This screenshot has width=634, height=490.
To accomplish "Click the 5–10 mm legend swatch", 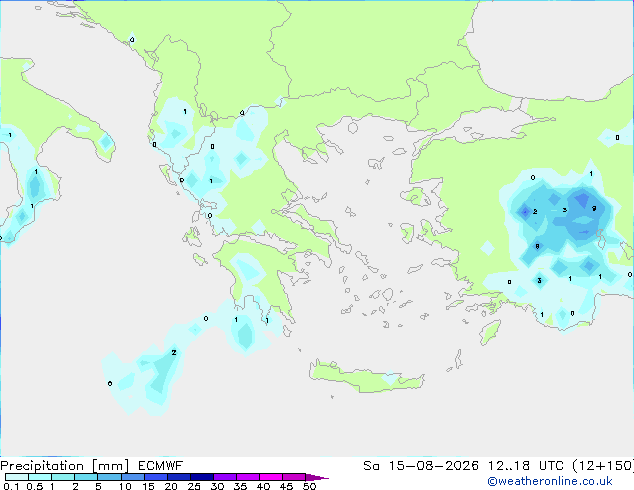I will 109,477.
